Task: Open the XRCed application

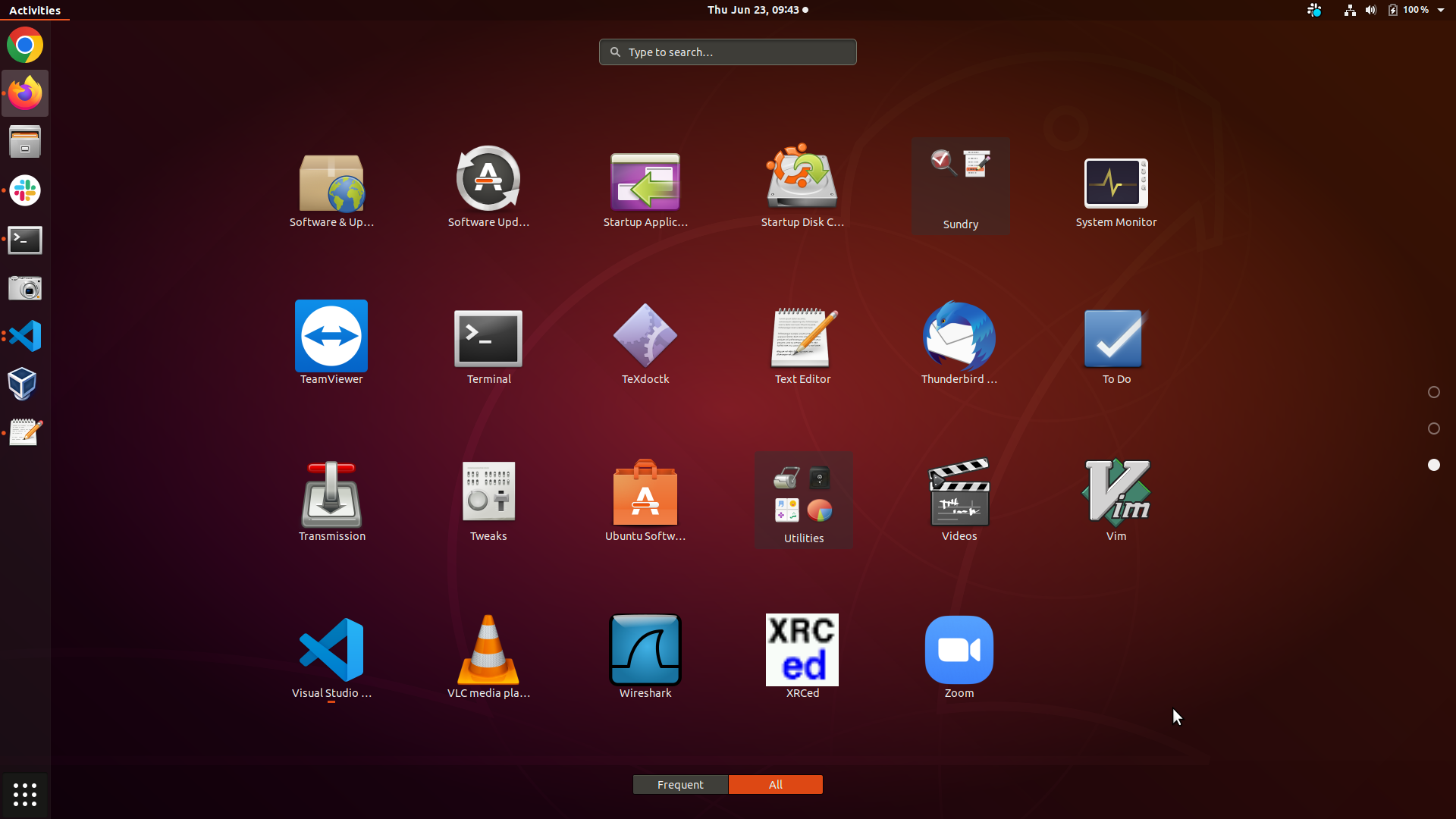Action: pyautogui.click(x=802, y=651)
